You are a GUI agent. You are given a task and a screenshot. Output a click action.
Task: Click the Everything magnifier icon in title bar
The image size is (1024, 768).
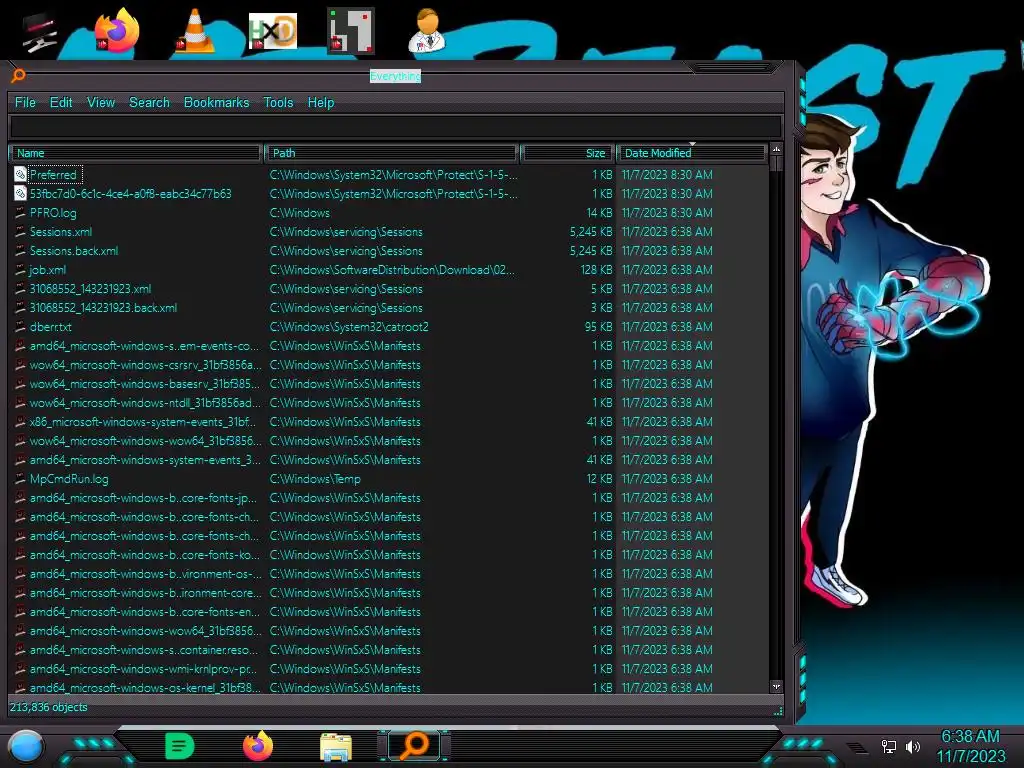pyautogui.click(x=18, y=76)
